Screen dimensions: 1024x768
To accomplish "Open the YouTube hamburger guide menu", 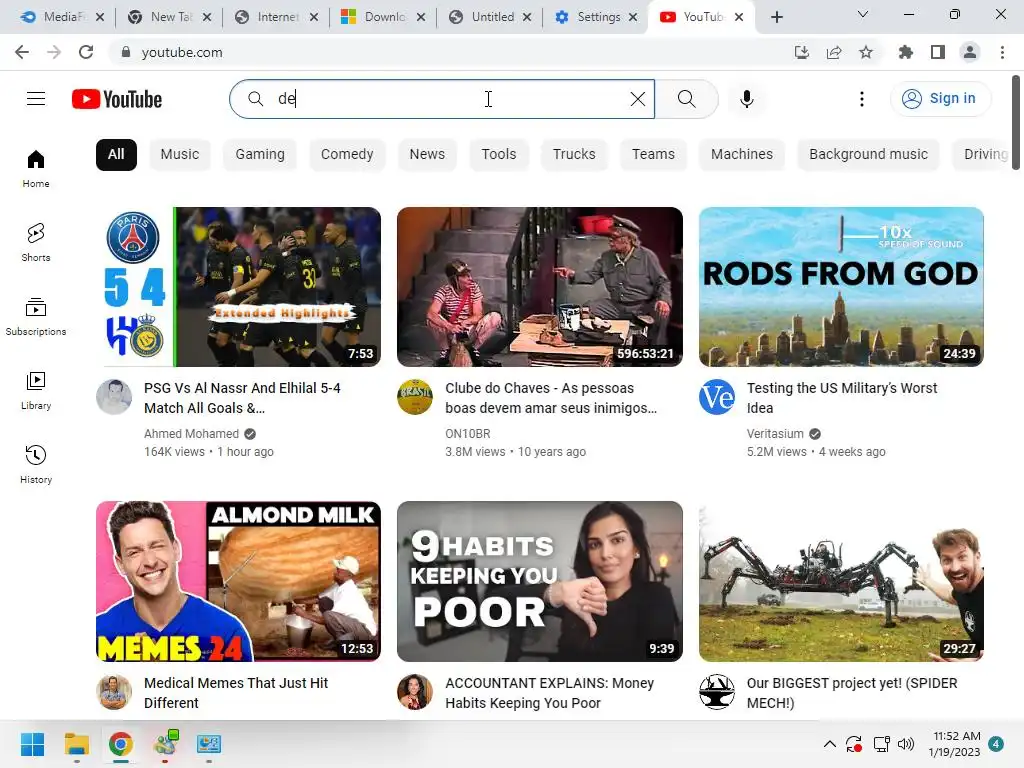I will pos(36,99).
